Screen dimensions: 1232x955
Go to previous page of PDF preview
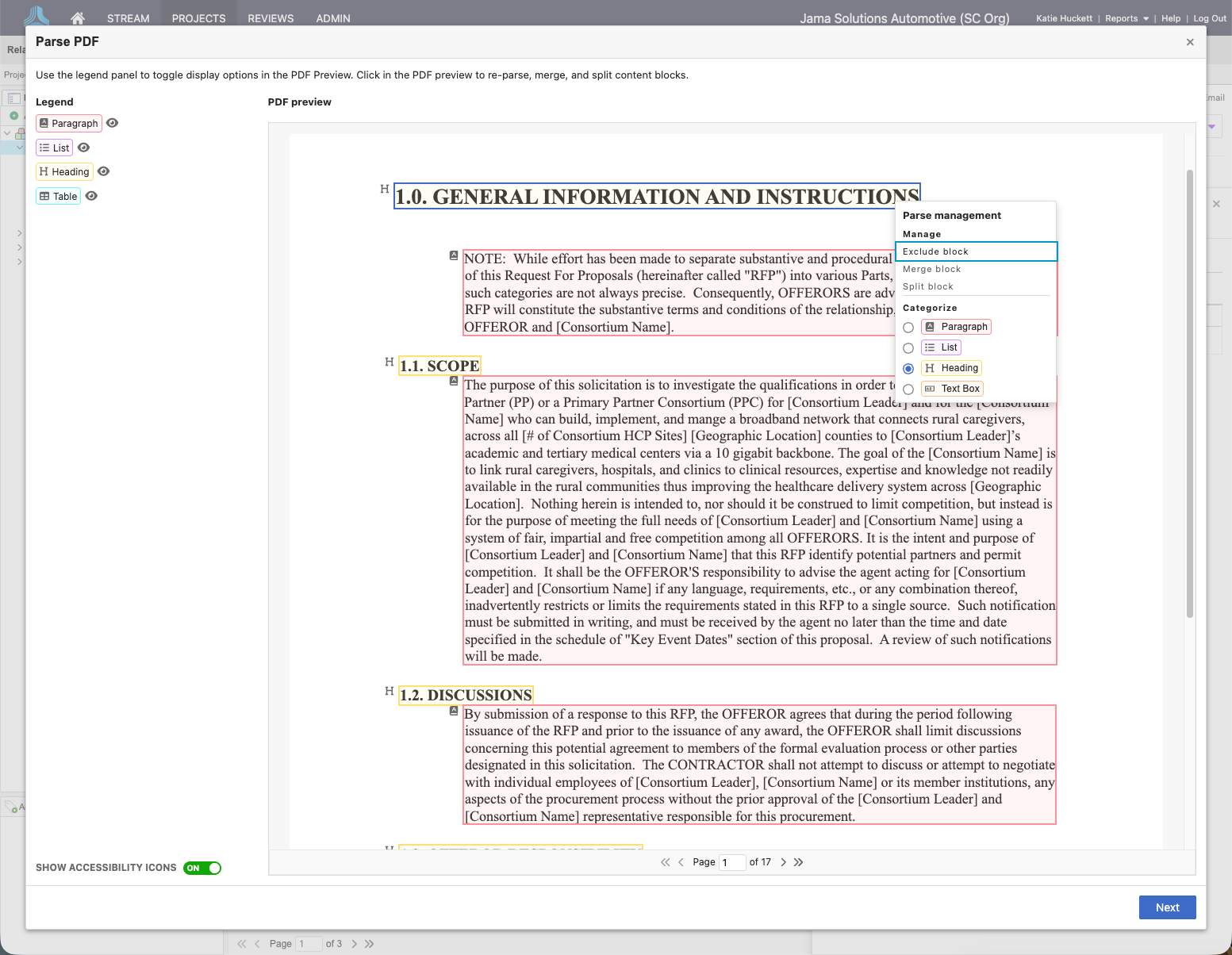(681, 862)
